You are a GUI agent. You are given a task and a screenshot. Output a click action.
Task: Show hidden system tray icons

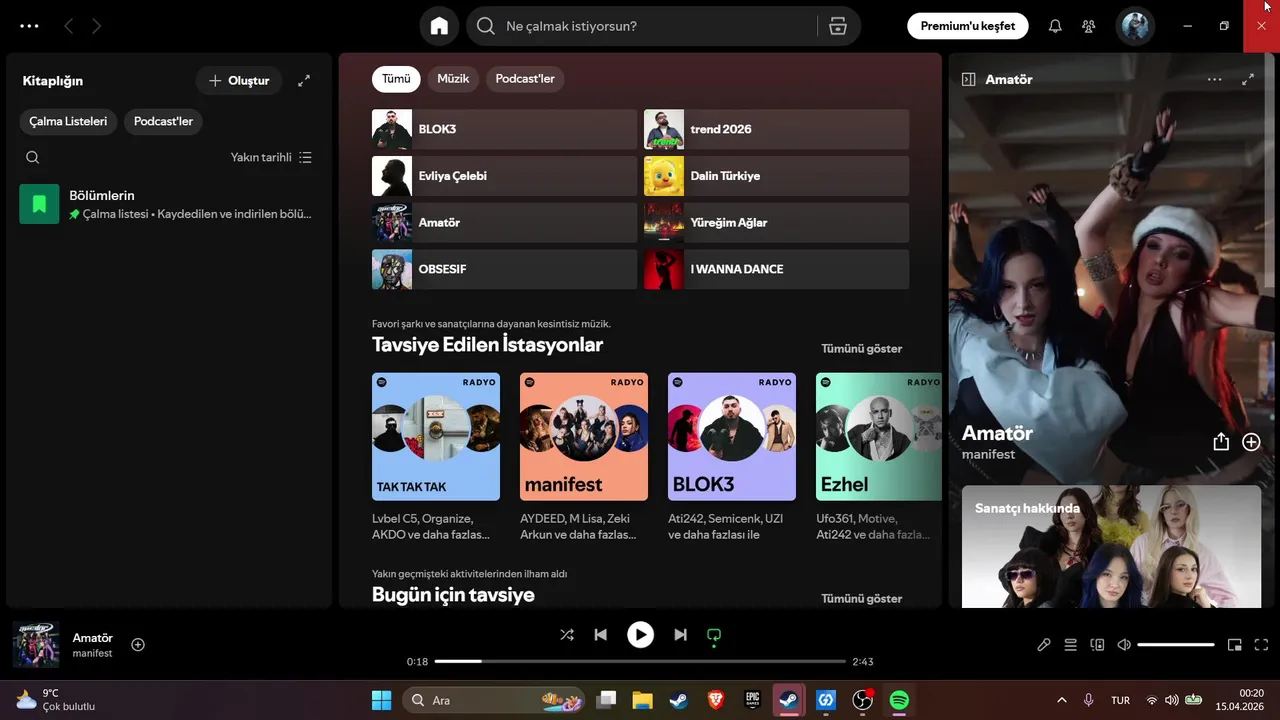click(x=1061, y=700)
